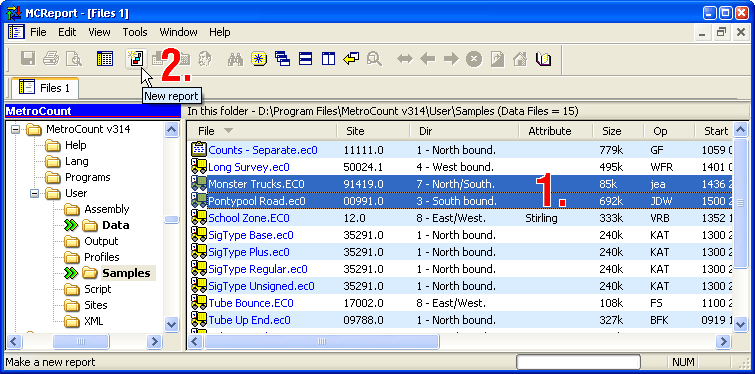Click the New report toolbar icon

(136, 59)
